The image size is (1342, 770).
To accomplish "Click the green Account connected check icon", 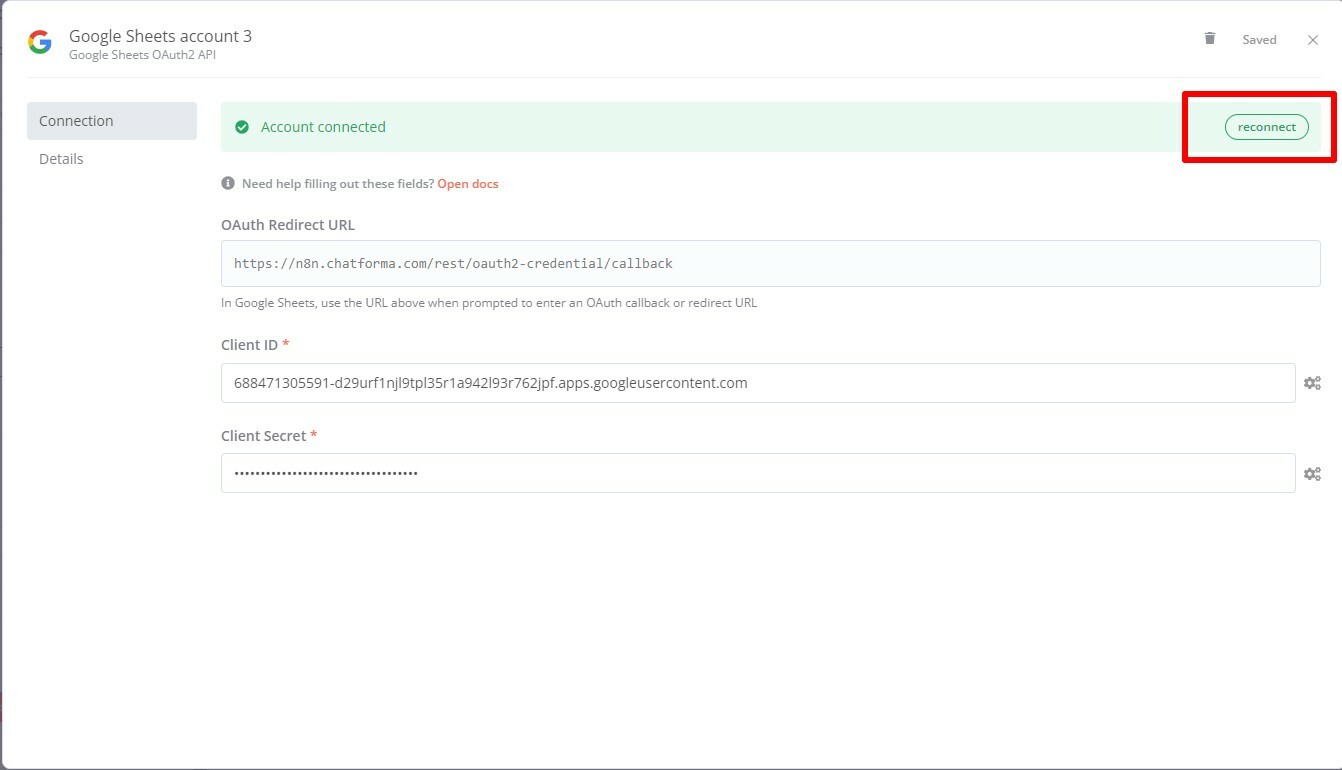I will click(242, 127).
